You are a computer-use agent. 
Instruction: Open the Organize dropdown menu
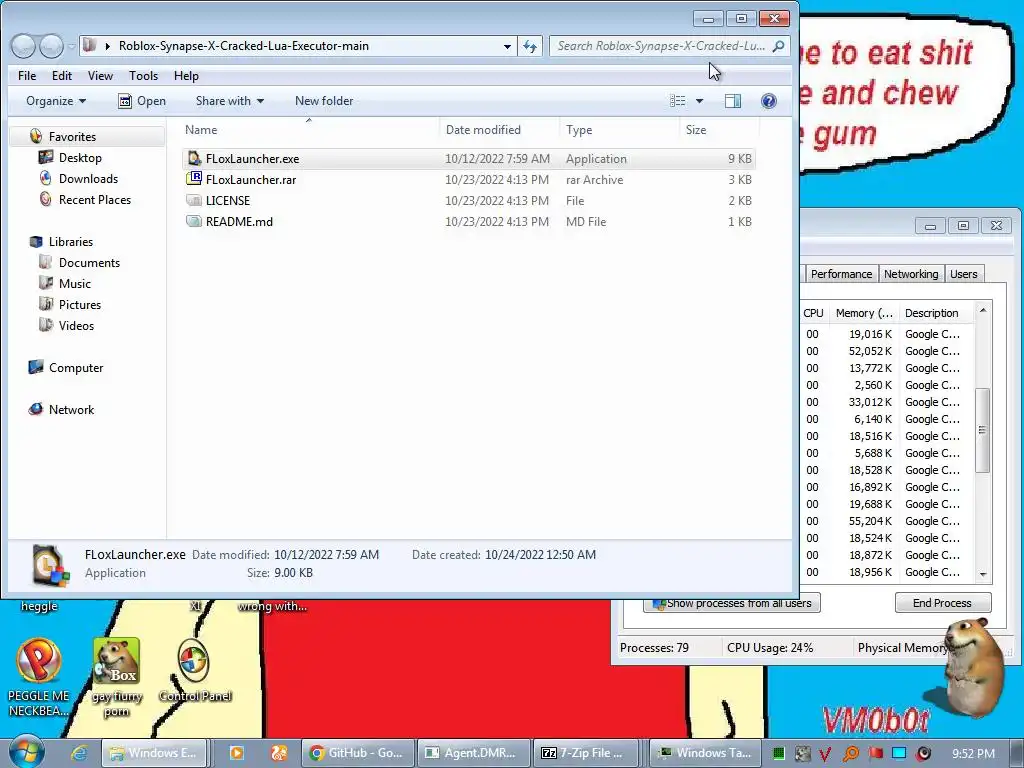click(x=56, y=101)
